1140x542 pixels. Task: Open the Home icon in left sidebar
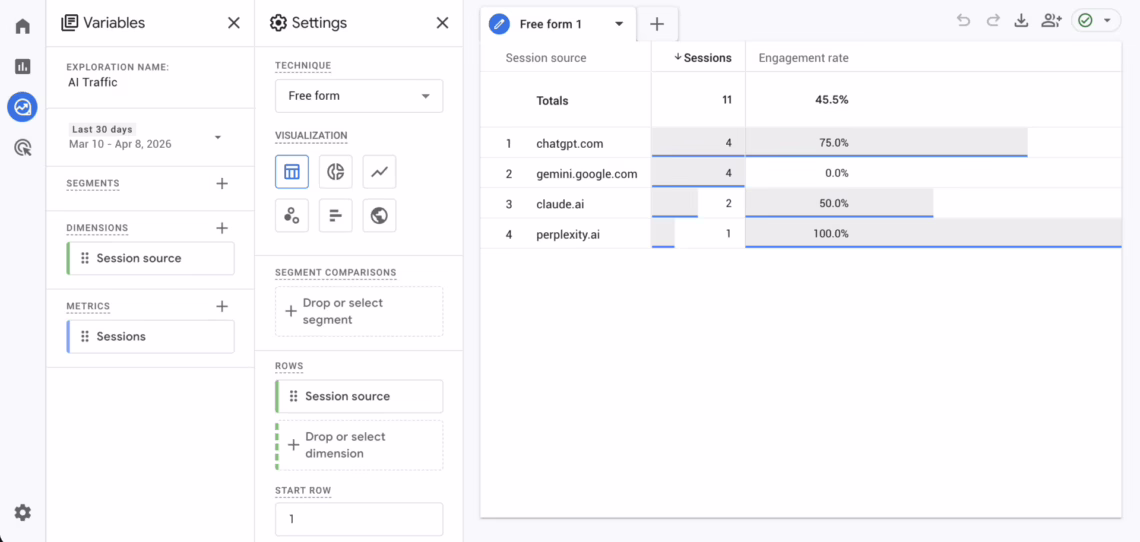point(23,26)
